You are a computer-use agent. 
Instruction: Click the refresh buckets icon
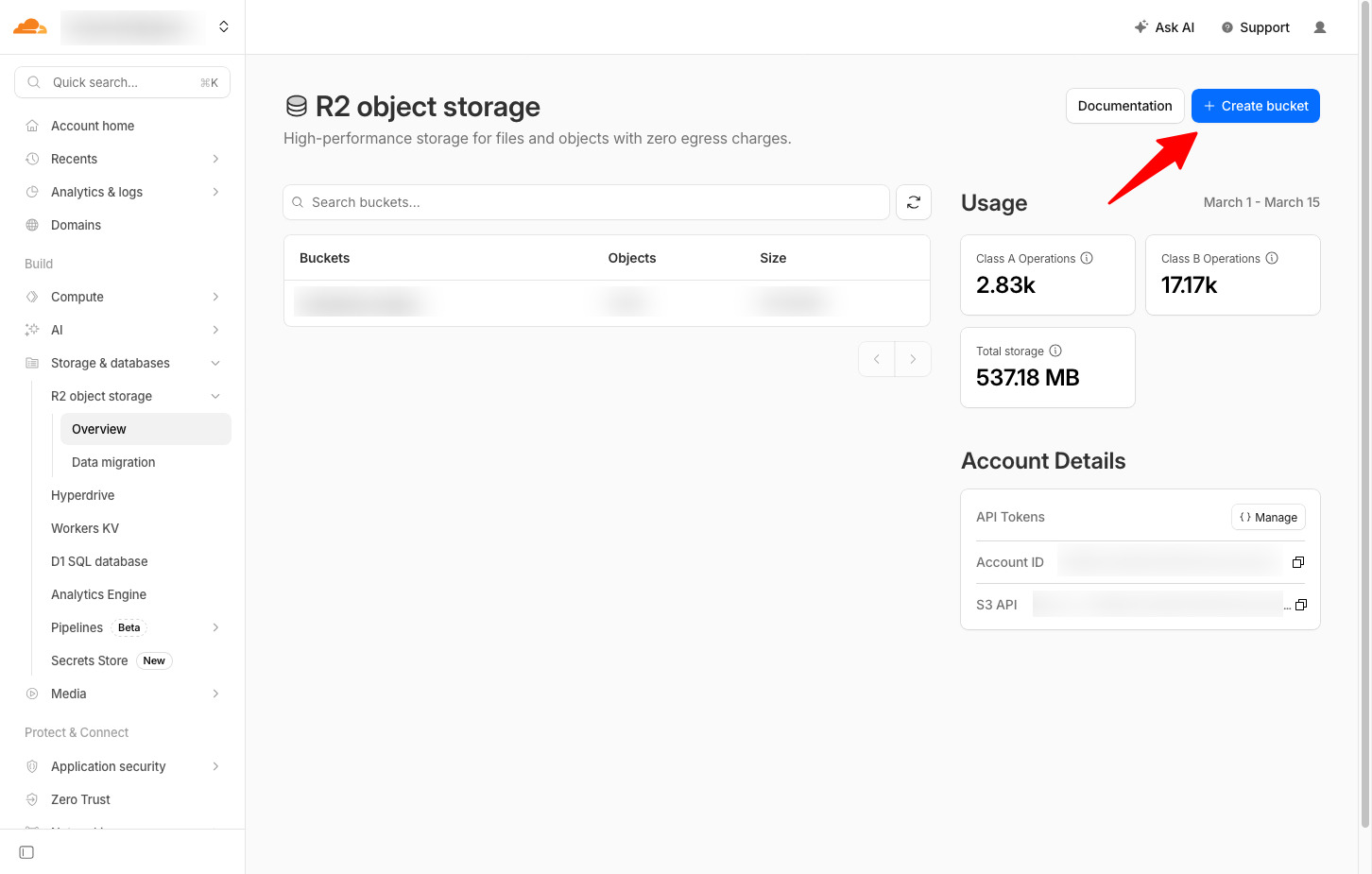coord(913,202)
